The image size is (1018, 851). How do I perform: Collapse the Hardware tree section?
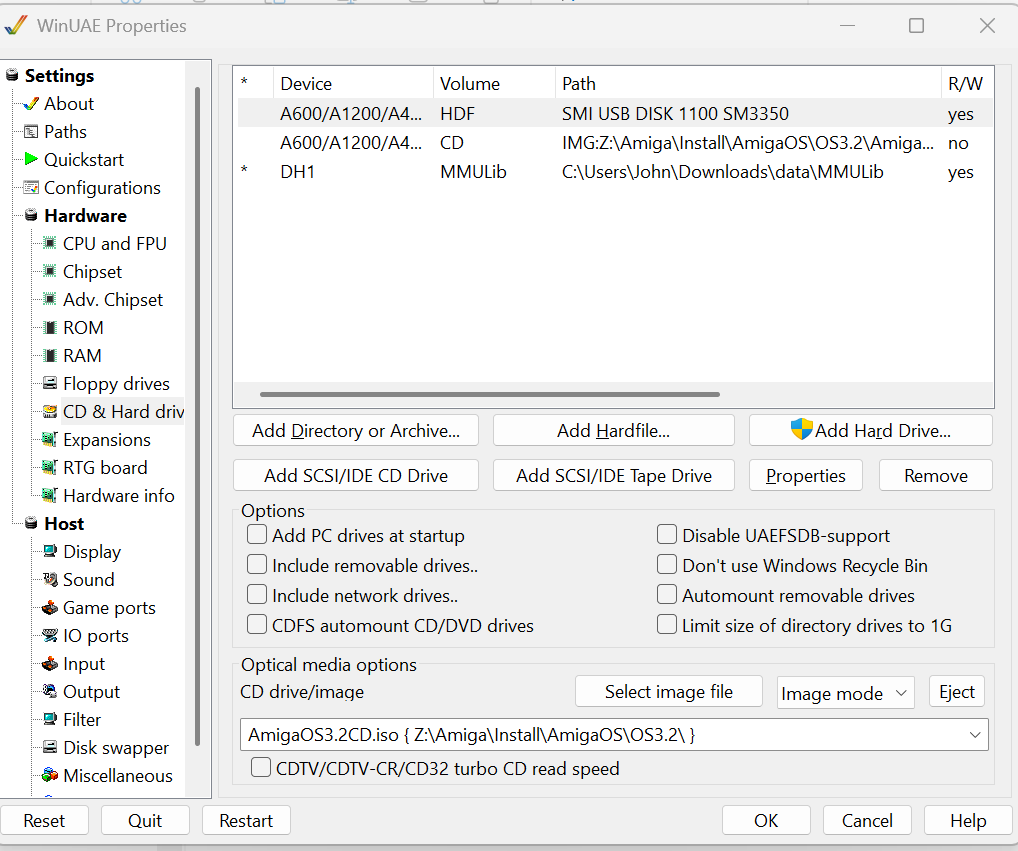tap(31, 215)
